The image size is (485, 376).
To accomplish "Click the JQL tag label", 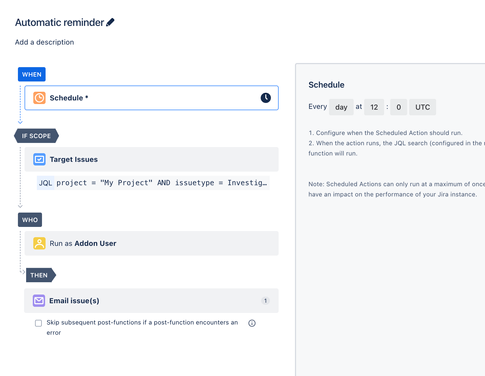I will [45, 183].
